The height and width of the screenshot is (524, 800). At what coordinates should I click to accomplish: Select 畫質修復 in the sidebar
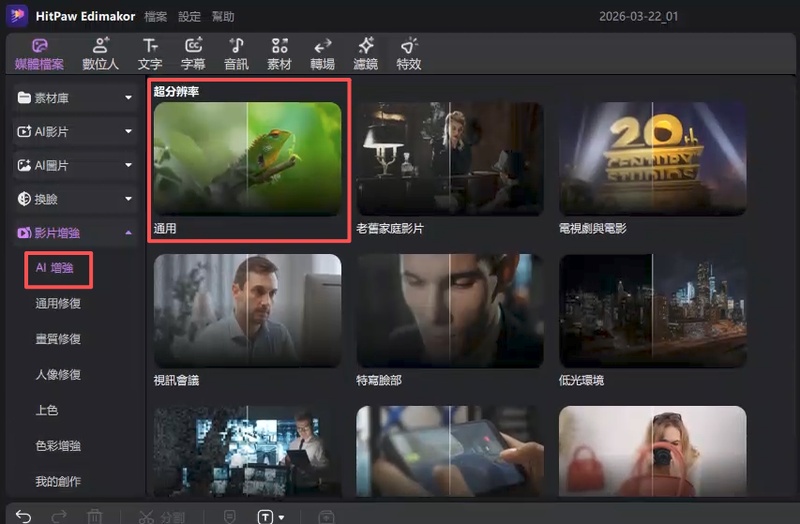(x=58, y=339)
